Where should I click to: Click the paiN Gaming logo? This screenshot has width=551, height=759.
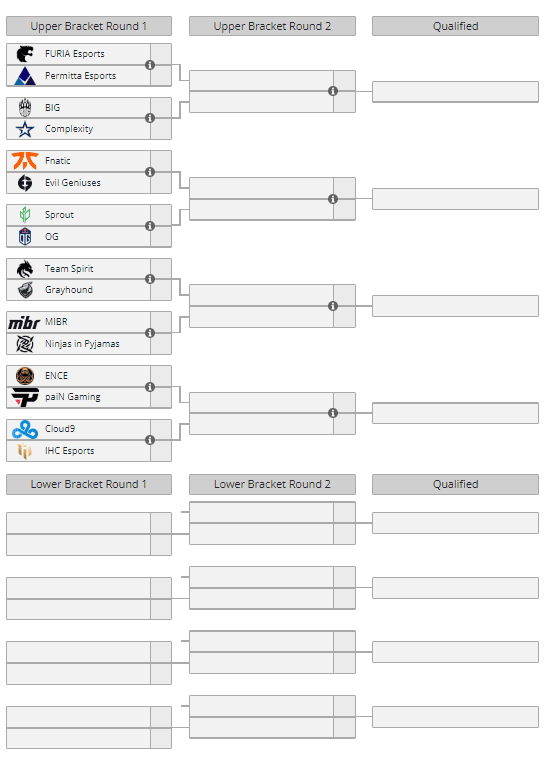pos(25,397)
